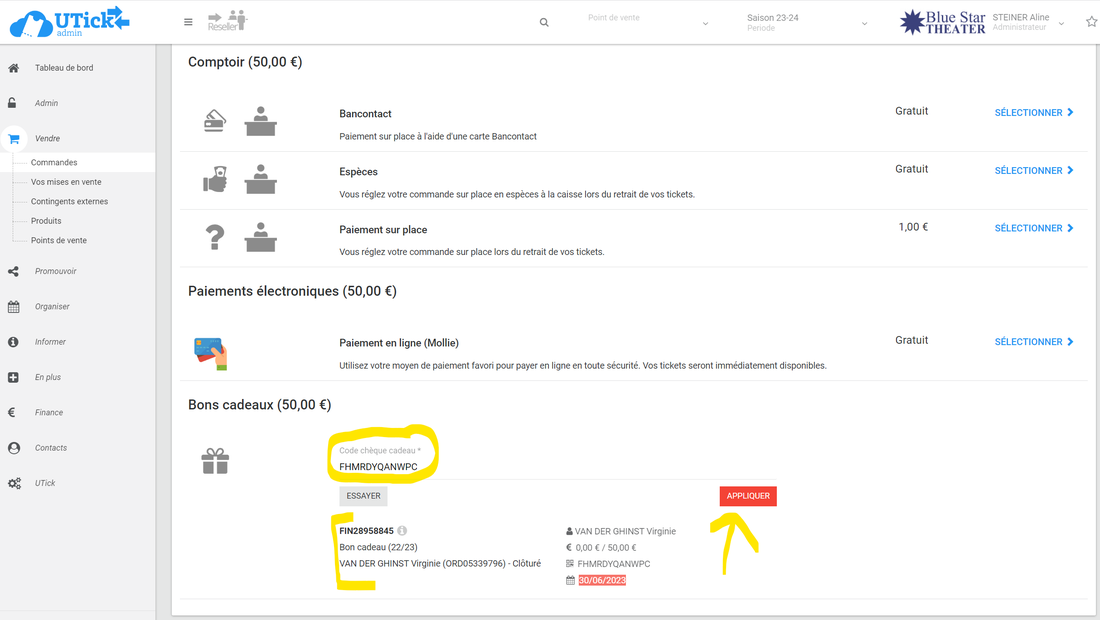This screenshot has height=620, width=1100.
Task: Click the search magnifier icon
Action: (x=544, y=22)
